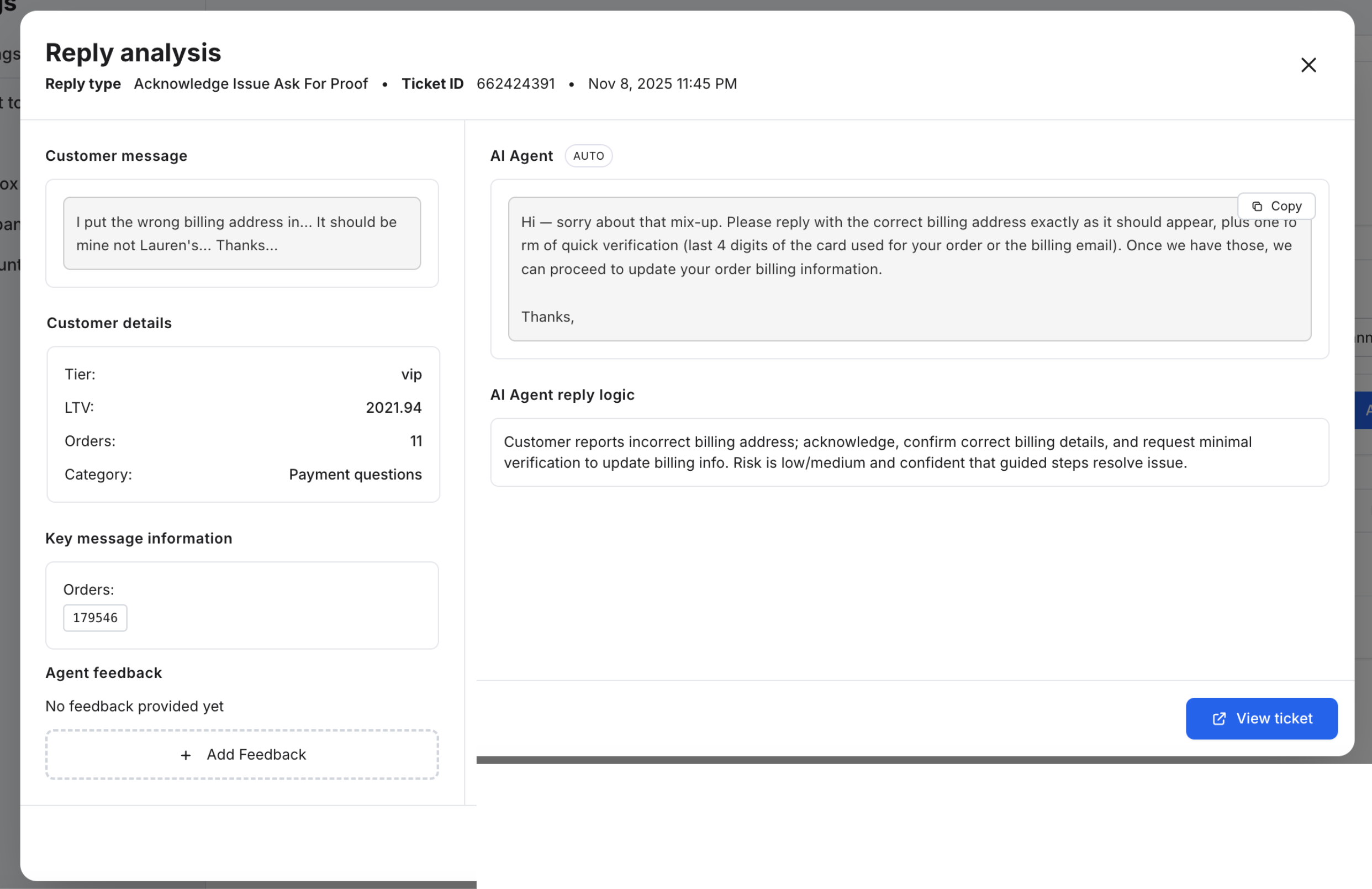Select order chip 179546

click(x=95, y=618)
